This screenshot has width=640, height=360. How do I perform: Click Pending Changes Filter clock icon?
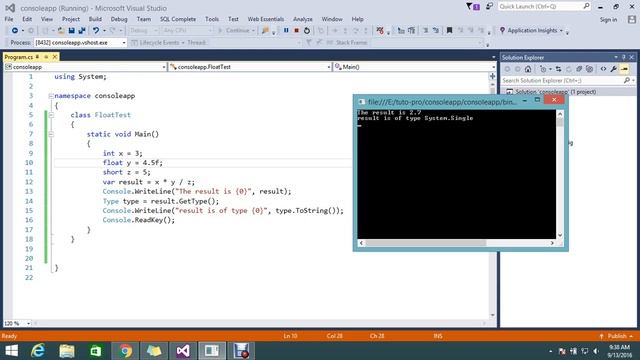[x=543, y=69]
